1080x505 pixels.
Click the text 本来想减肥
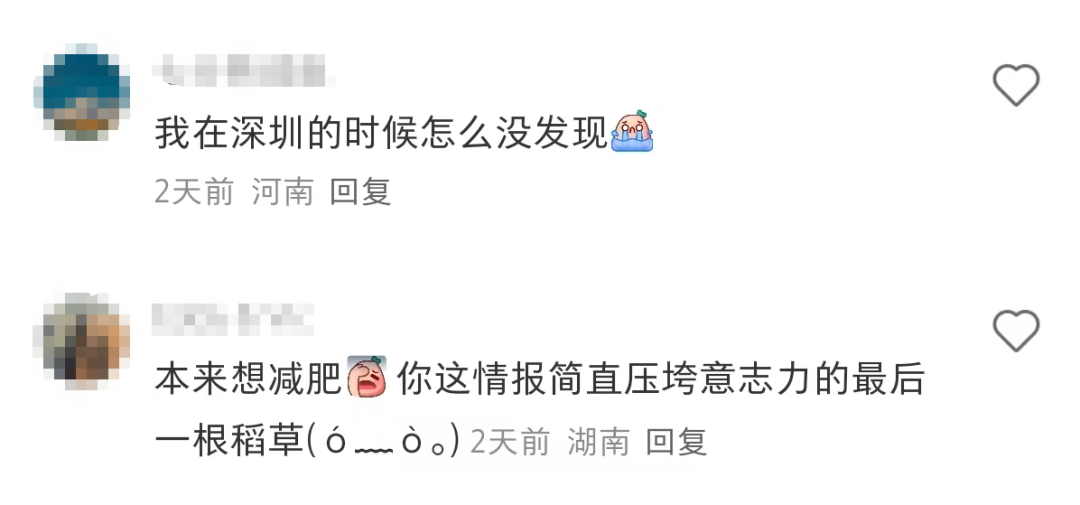coord(249,379)
